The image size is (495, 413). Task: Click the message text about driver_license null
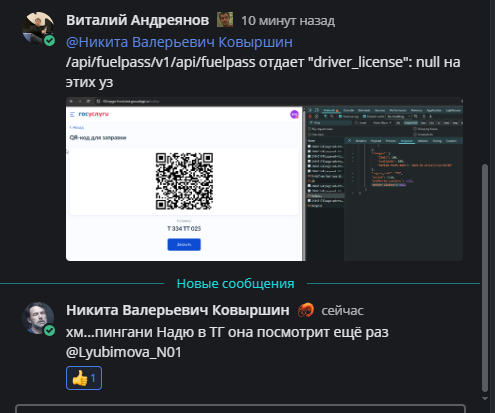263,72
